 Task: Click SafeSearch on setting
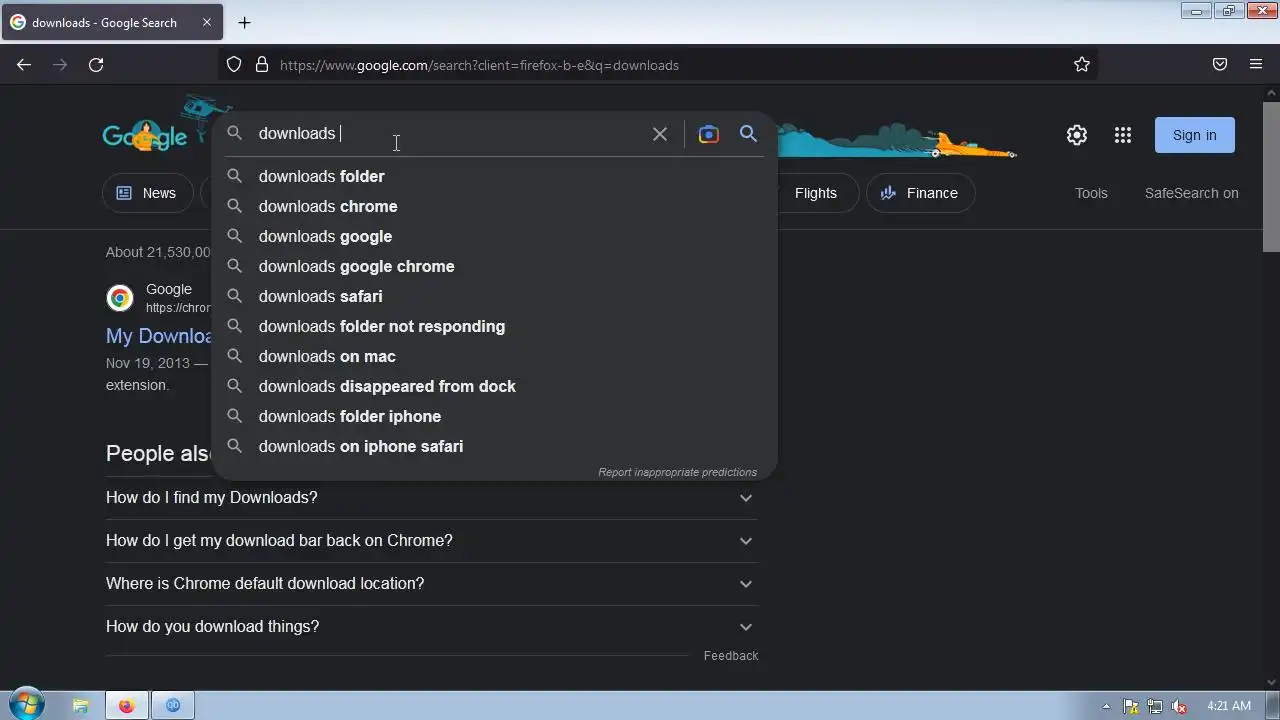(1191, 193)
